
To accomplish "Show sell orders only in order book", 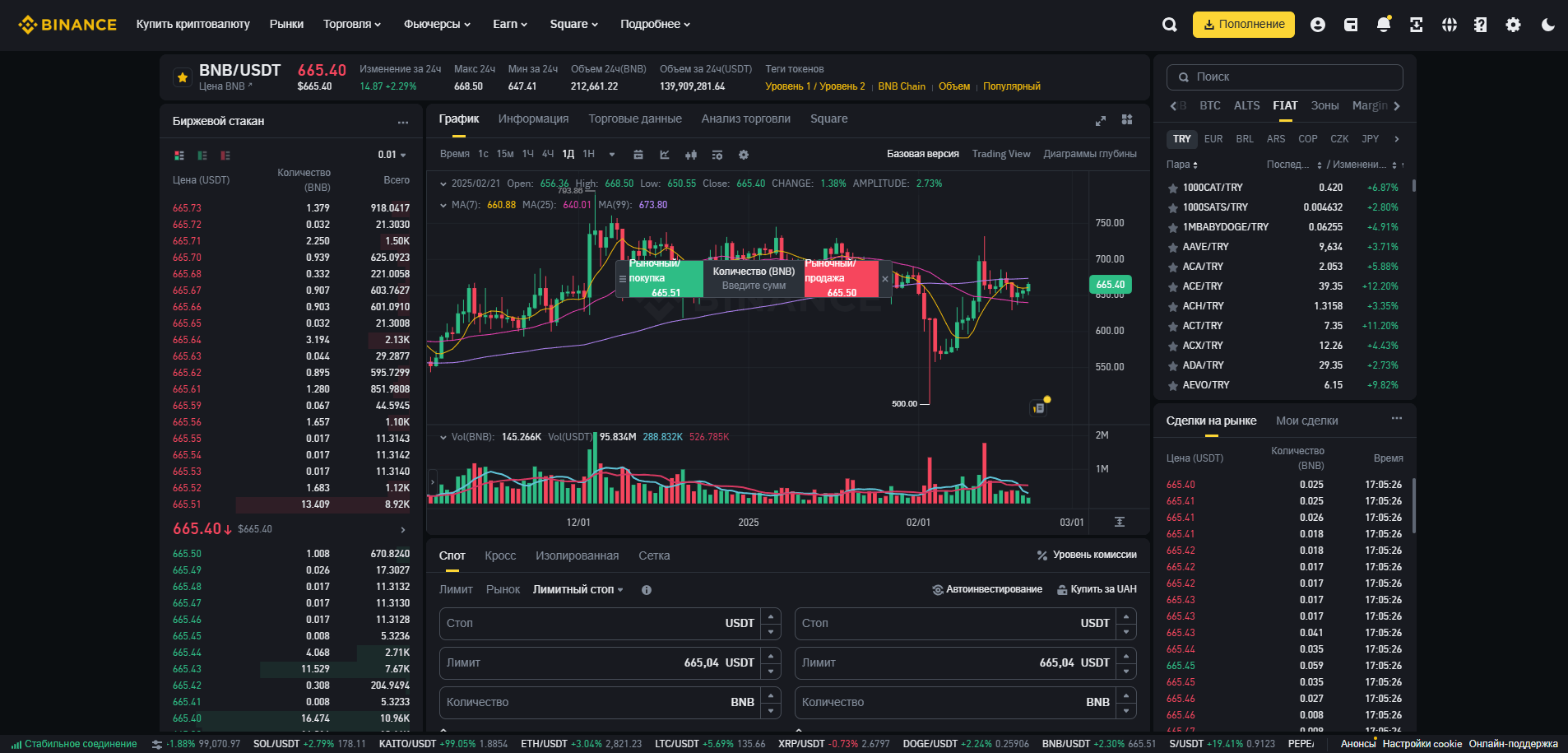I will (x=225, y=155).
